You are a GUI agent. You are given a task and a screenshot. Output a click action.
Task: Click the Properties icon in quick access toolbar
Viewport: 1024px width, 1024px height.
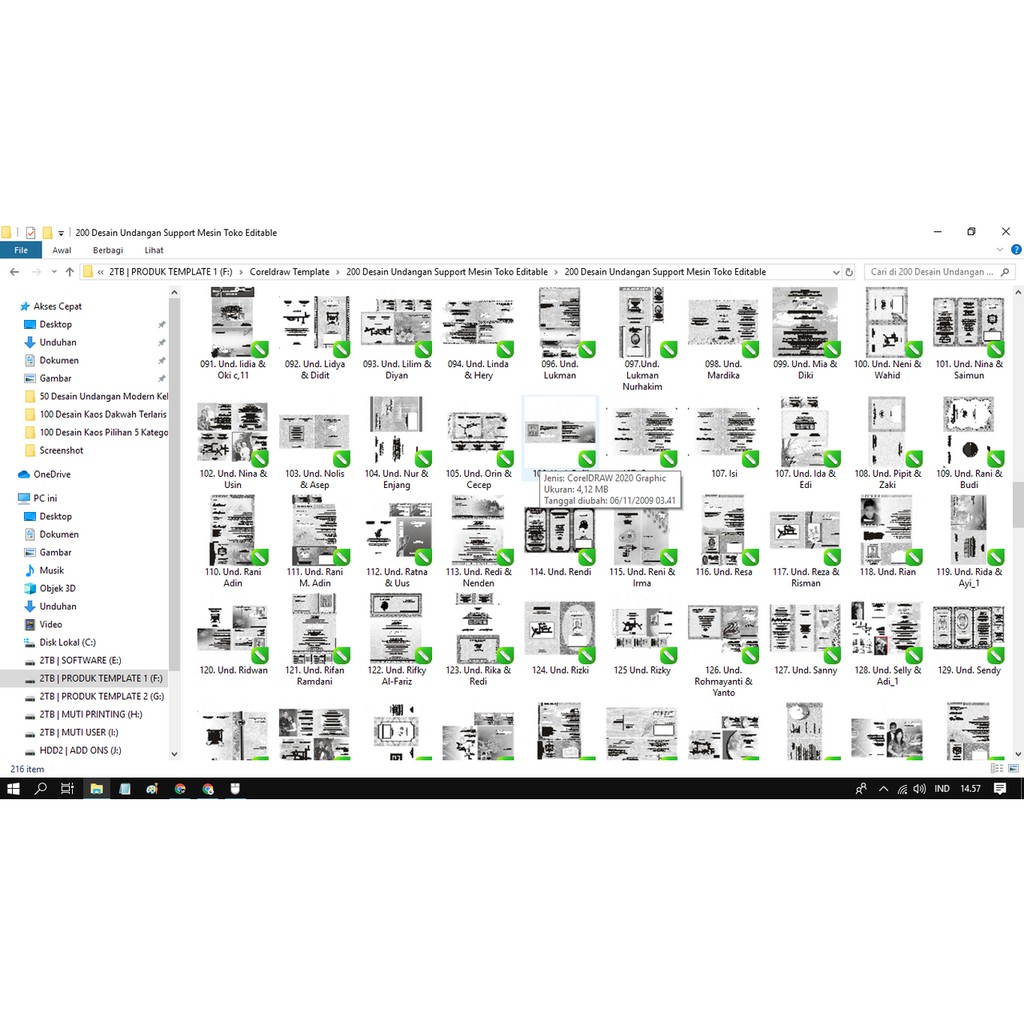point(30,232)
